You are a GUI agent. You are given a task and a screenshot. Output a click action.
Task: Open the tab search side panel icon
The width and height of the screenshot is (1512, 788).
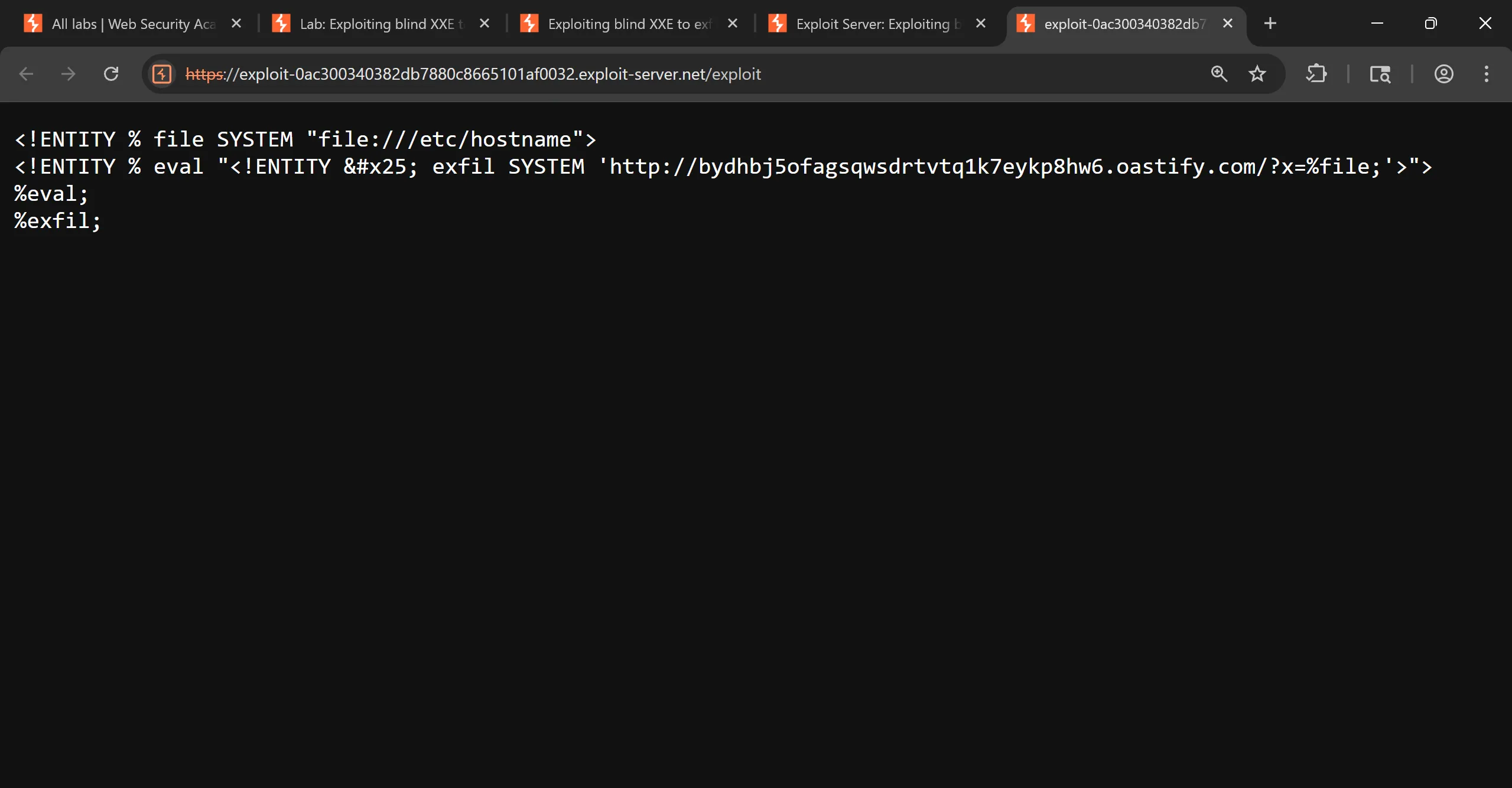(1380, 74)
